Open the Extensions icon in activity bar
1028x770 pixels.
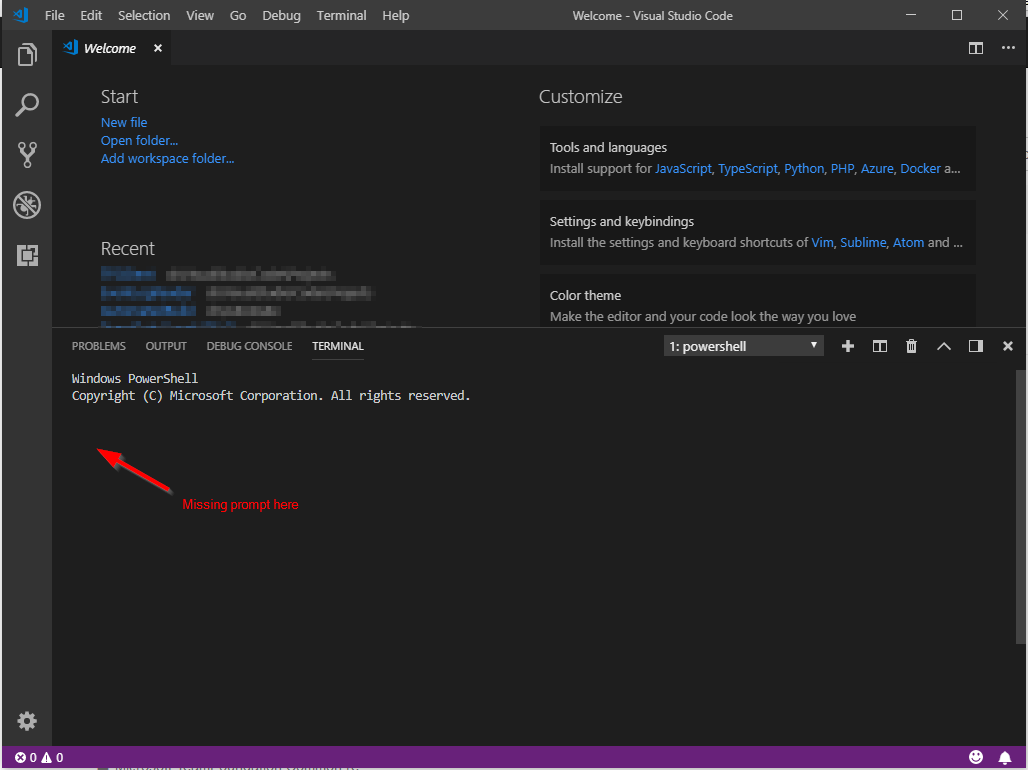pos(26,255)
